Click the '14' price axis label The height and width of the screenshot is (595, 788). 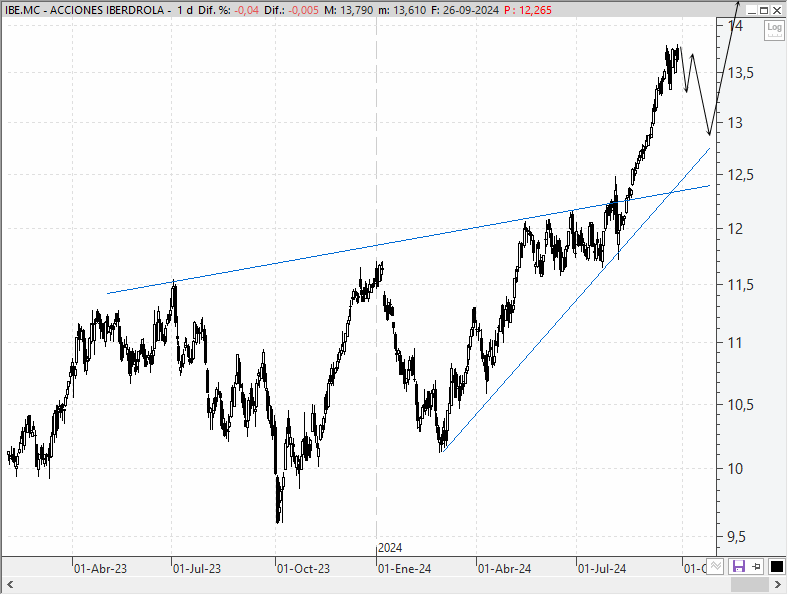coord(735,26)
